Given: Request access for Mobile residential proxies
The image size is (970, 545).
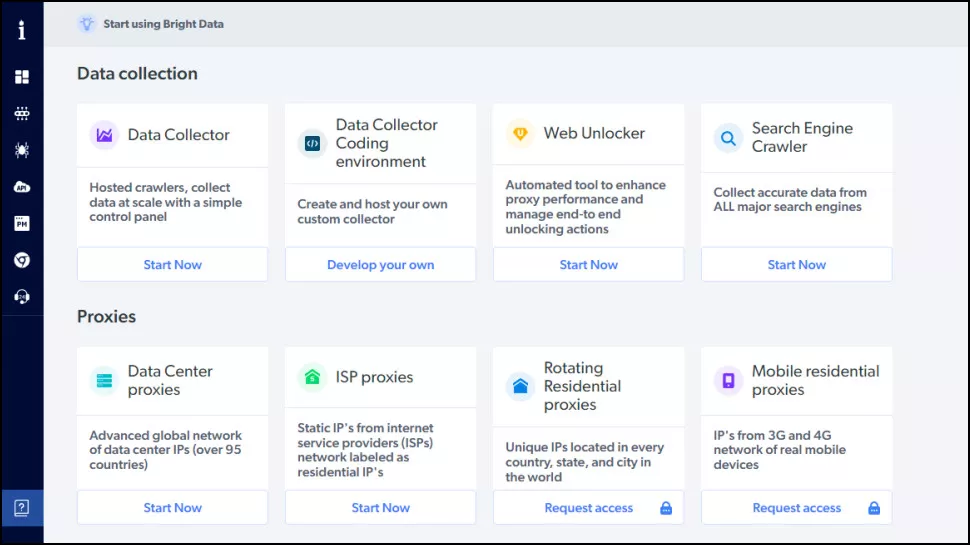Looking at the screenshot, I should [796, 508].
